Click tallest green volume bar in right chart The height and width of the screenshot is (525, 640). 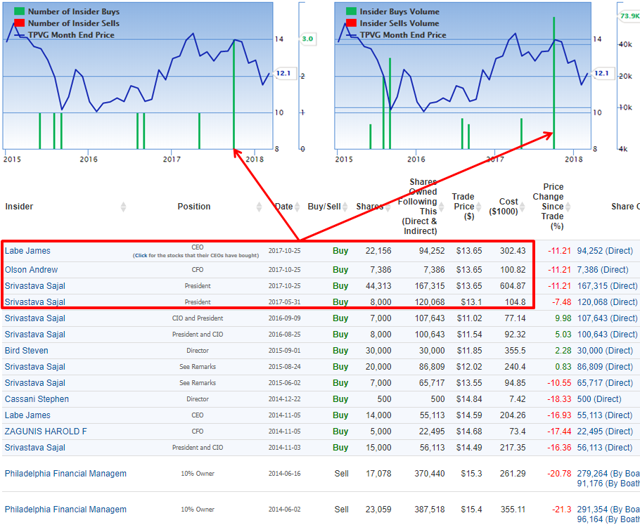(x=554, y=83)
